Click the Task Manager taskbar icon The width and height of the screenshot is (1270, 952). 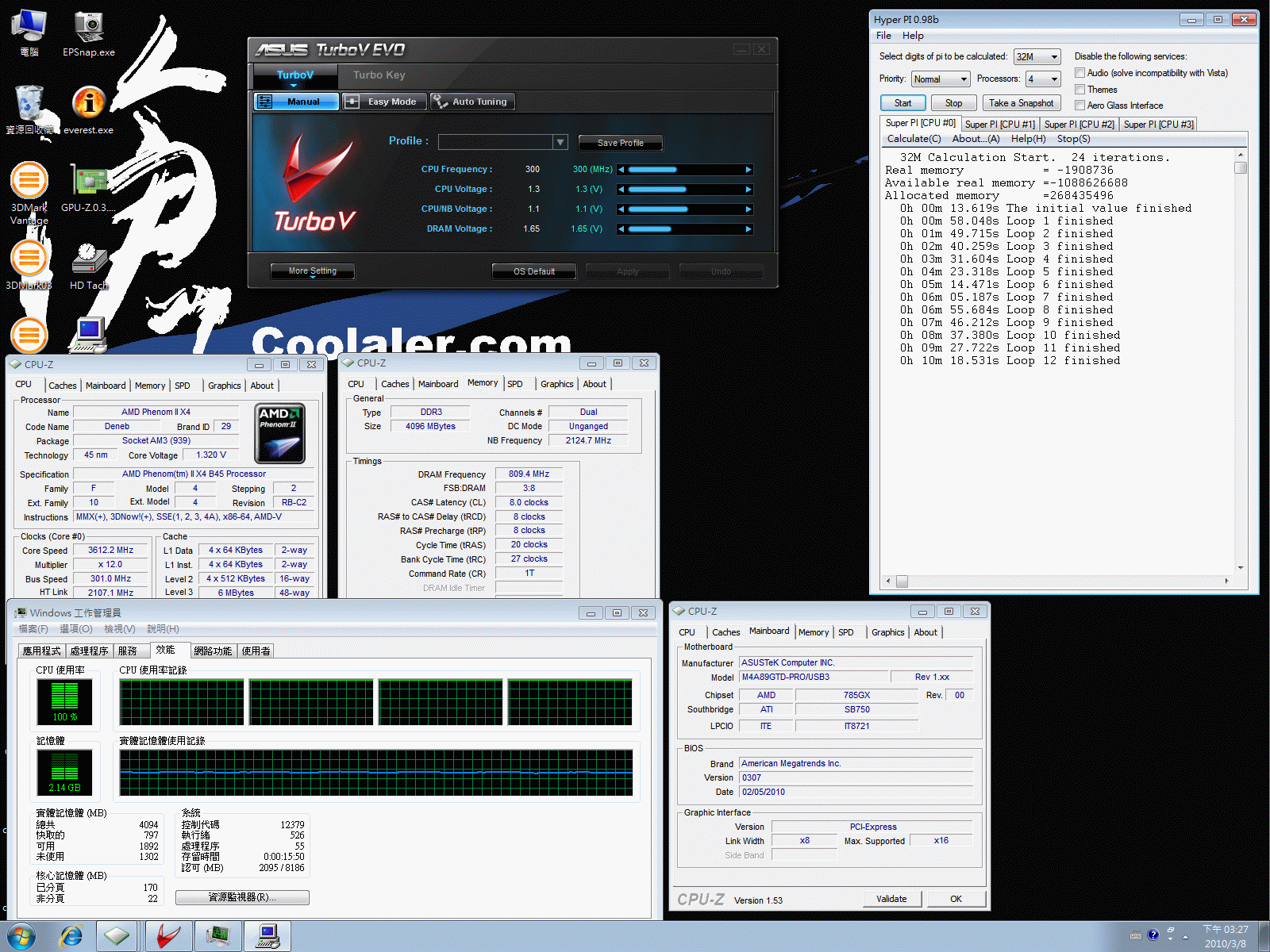click(217, 937)
